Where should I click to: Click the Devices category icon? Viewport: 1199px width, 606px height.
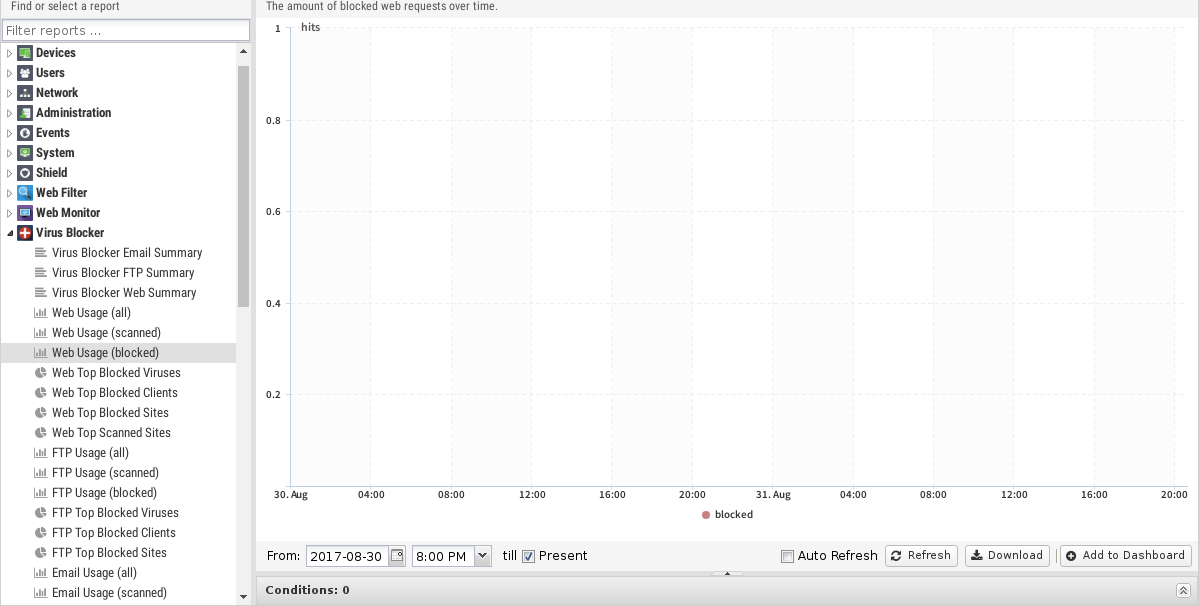[24, 53]
